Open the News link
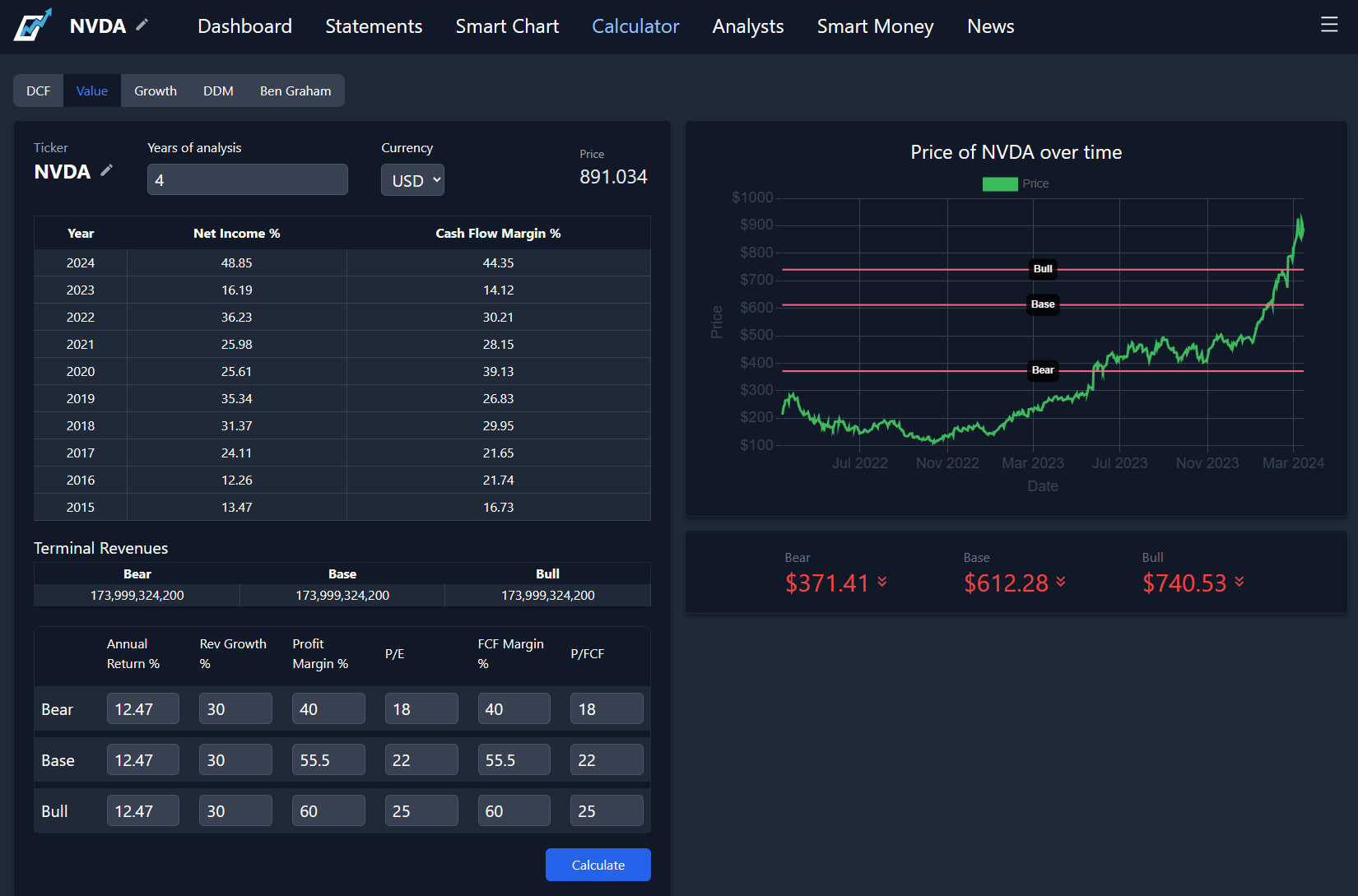 click(990, 26)
